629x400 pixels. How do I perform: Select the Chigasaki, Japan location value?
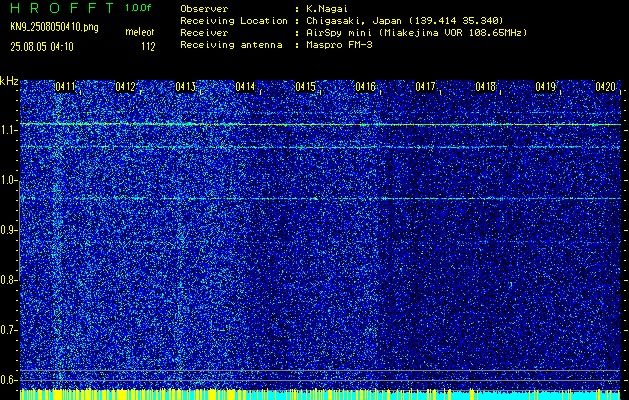tap(403, 21)
